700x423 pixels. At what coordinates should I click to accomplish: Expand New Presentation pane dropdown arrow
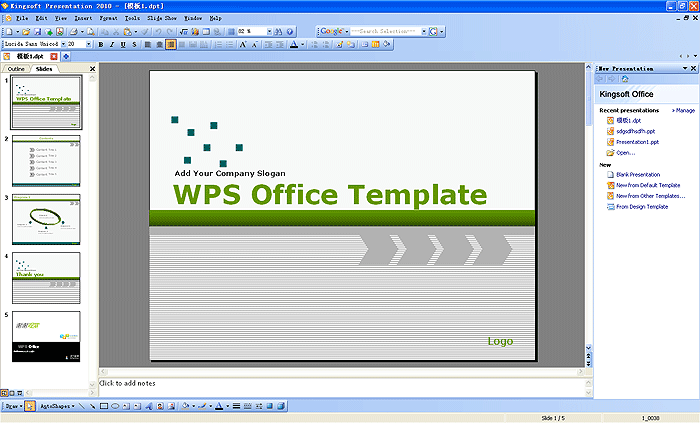pyautogui.click(x=685, y=68)
